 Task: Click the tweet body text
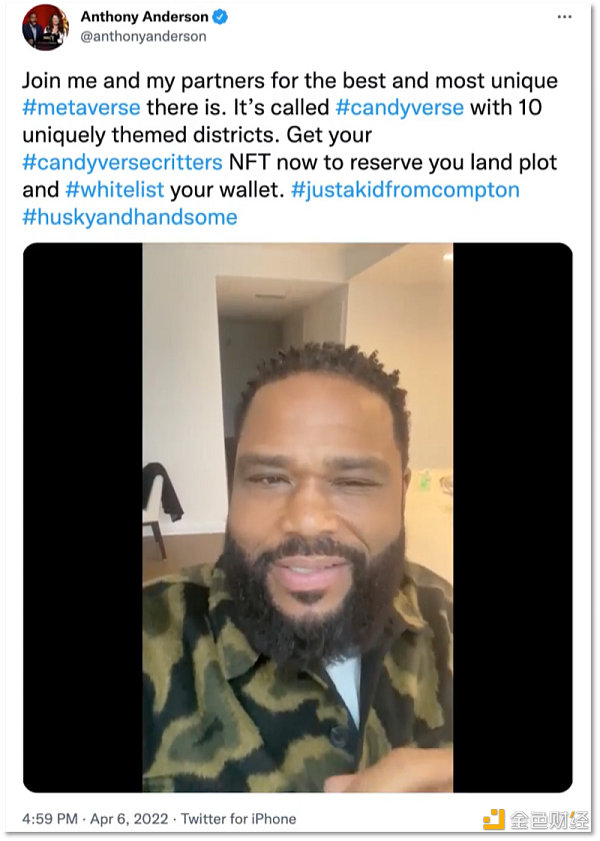pos(290,149)
